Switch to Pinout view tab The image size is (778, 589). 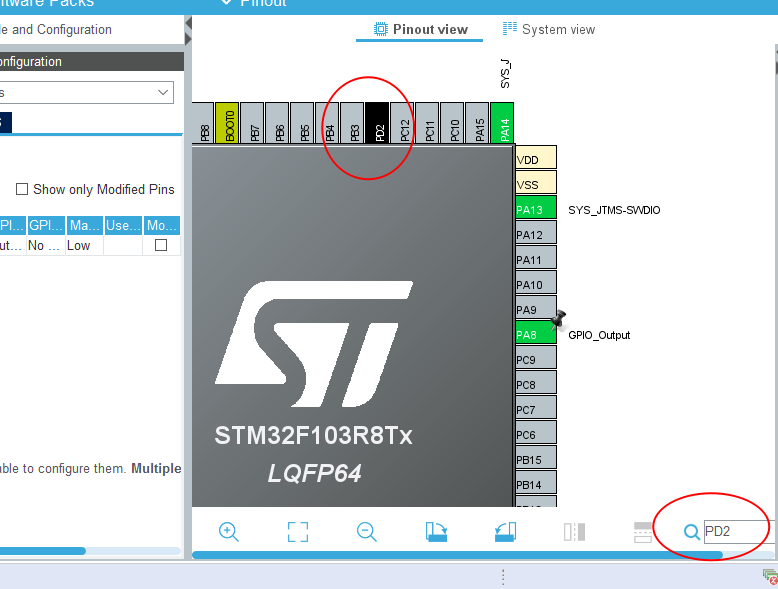click(420, 29)
